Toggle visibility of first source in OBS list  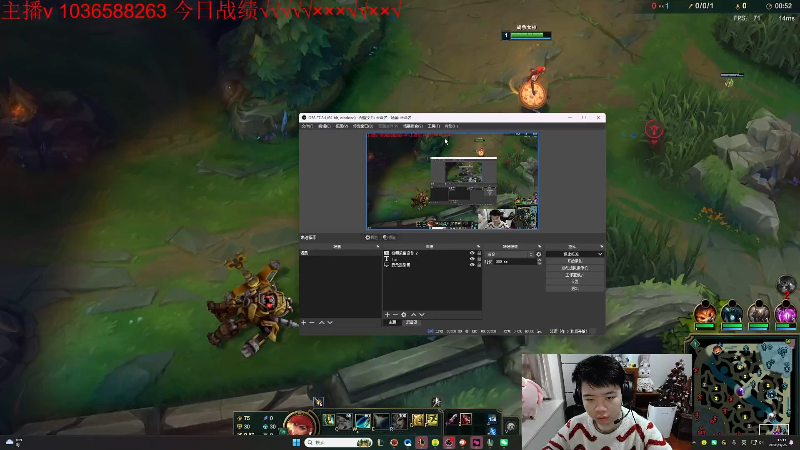point(472,253)
